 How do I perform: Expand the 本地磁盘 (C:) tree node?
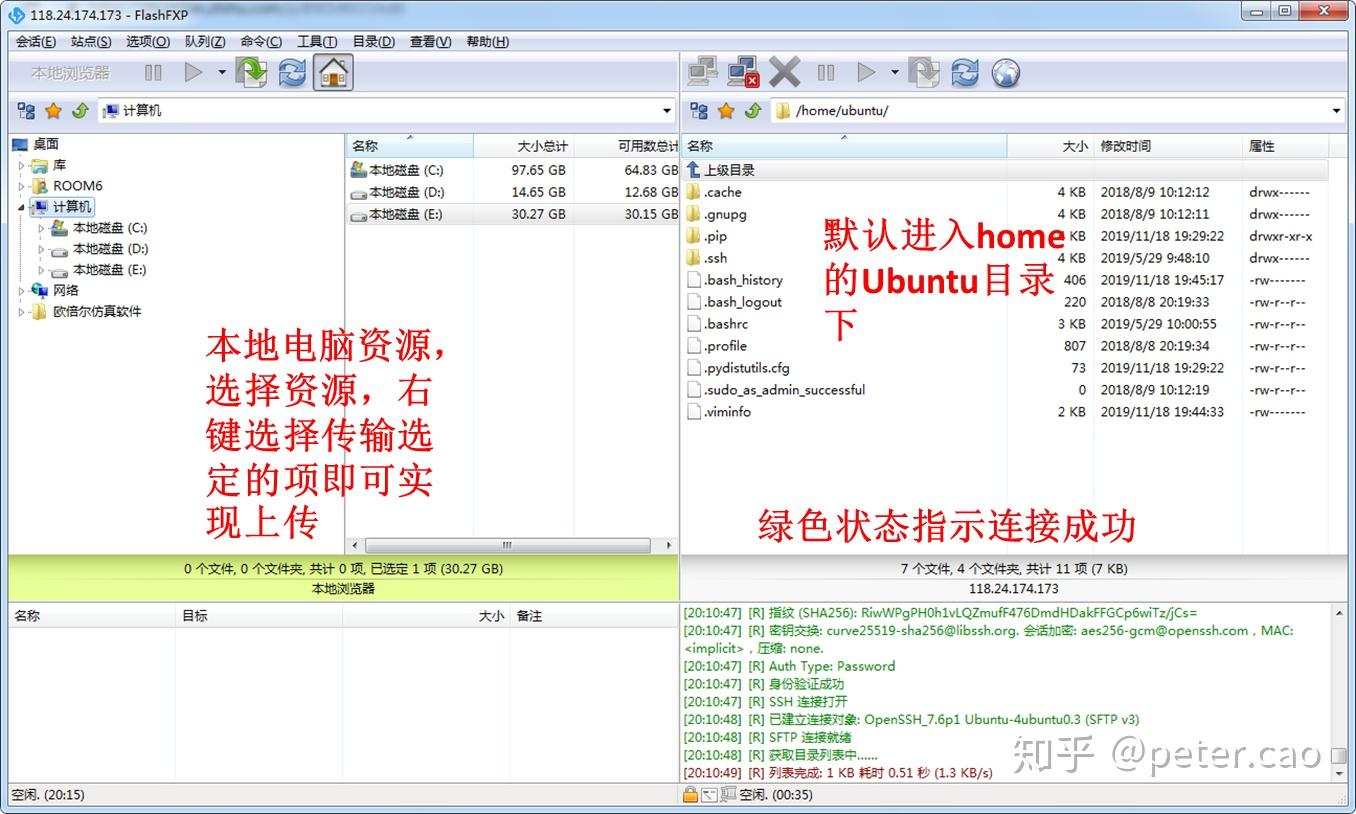coord(41,228)
